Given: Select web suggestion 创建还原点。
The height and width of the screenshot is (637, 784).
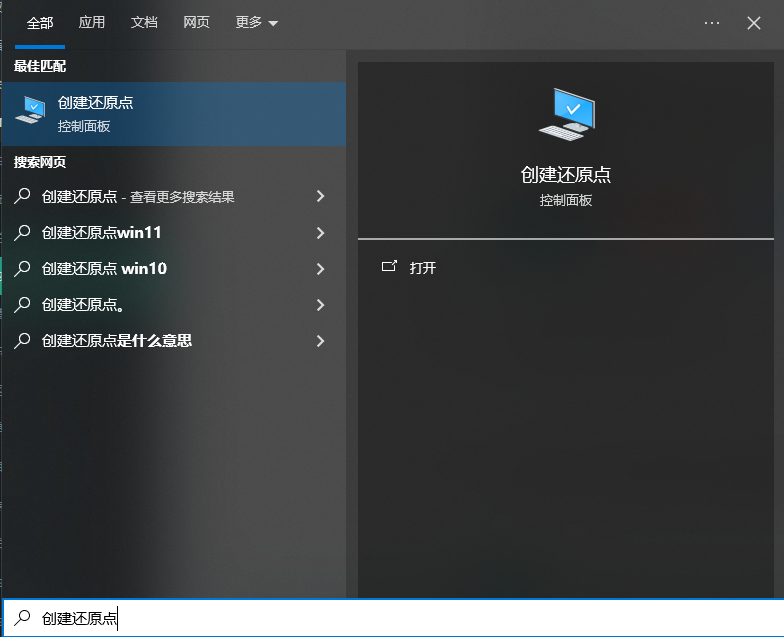Looking at the screenshot, I should (x=174, y=304).
